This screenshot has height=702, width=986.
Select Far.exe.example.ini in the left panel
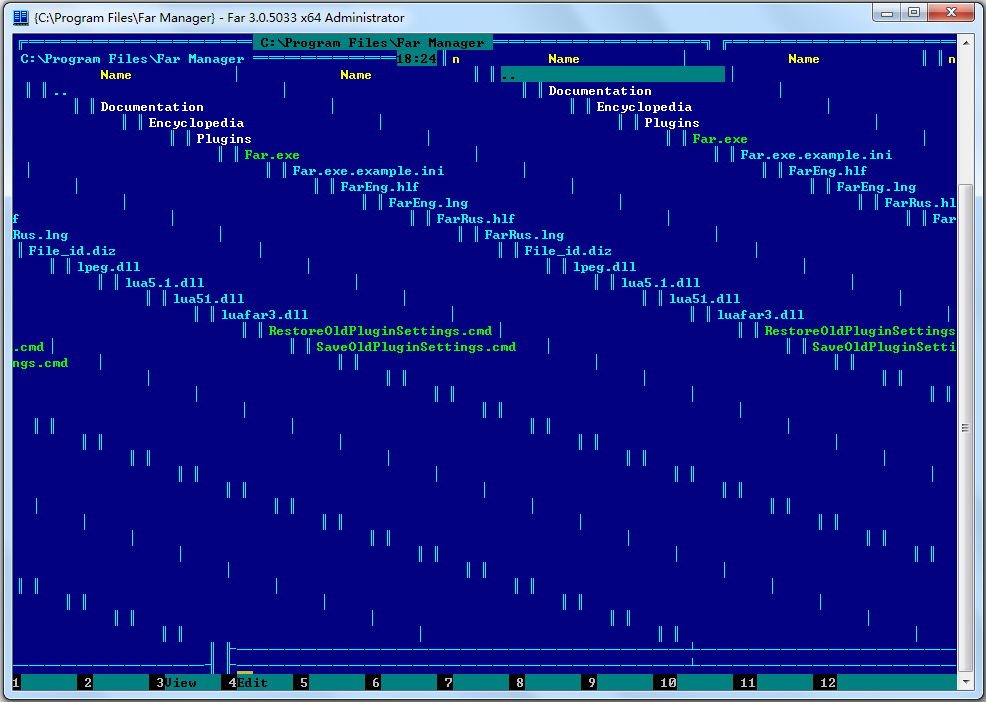368,171
